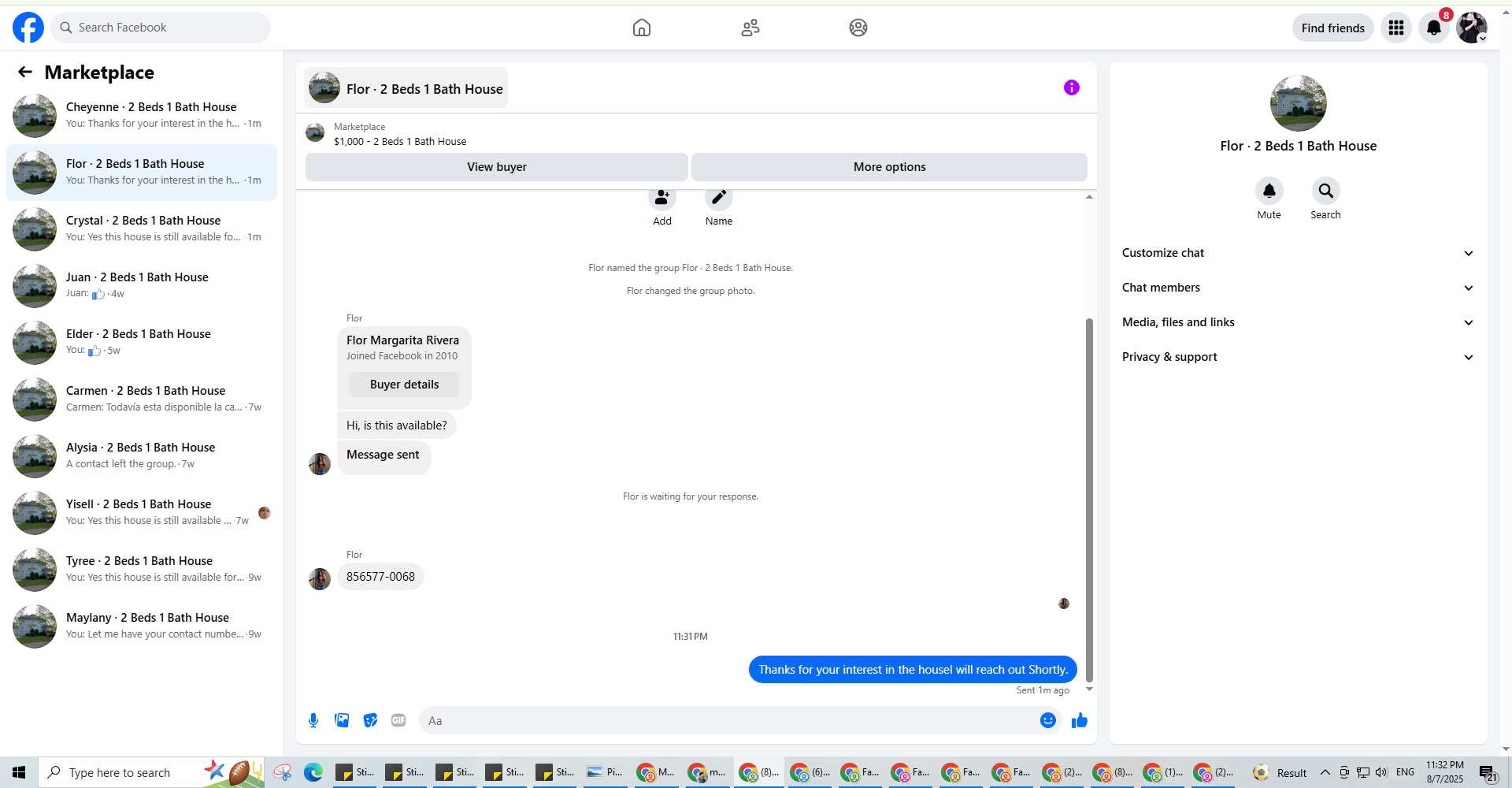Send a thumbs-up like
This screenshot has height=788, width=1512.
1079,720
